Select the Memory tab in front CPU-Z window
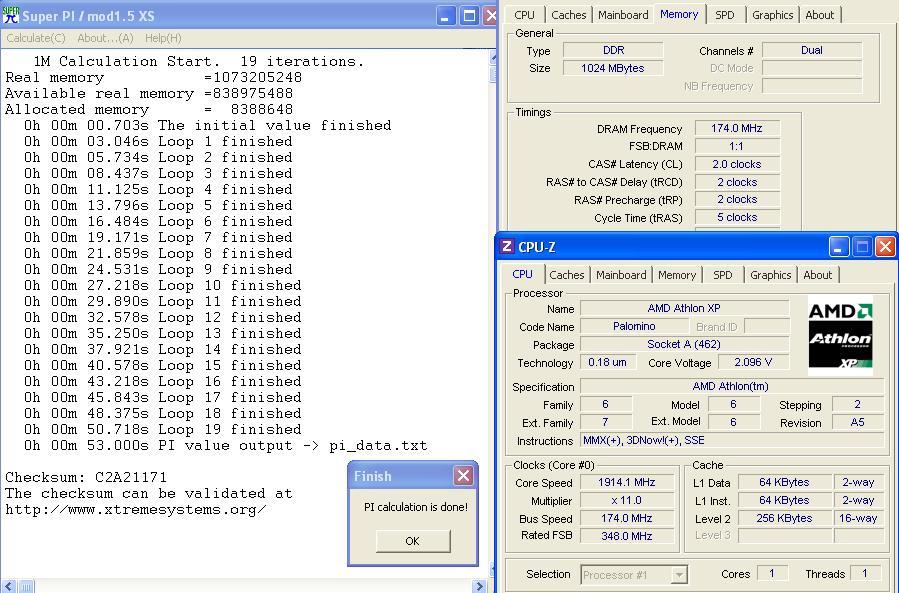Screen dimensions: 899x593 click(677, 275)
